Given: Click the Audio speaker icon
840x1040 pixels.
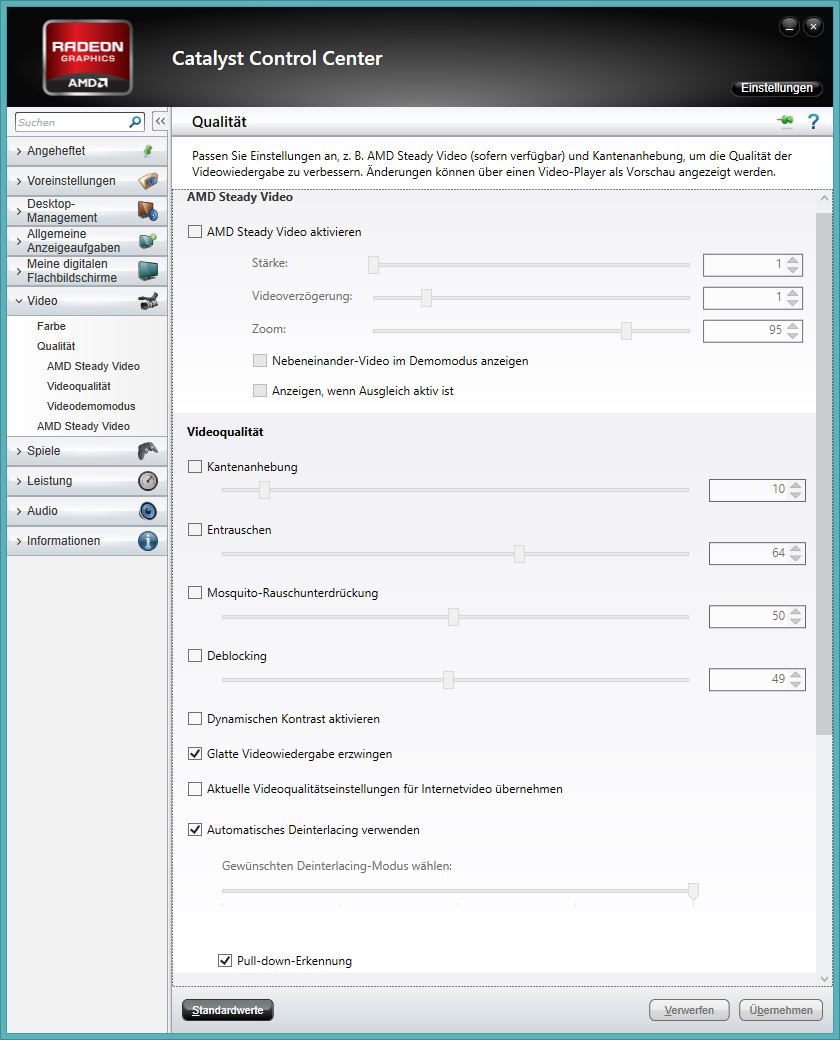Looking at the screenshot, I should 148,511.
